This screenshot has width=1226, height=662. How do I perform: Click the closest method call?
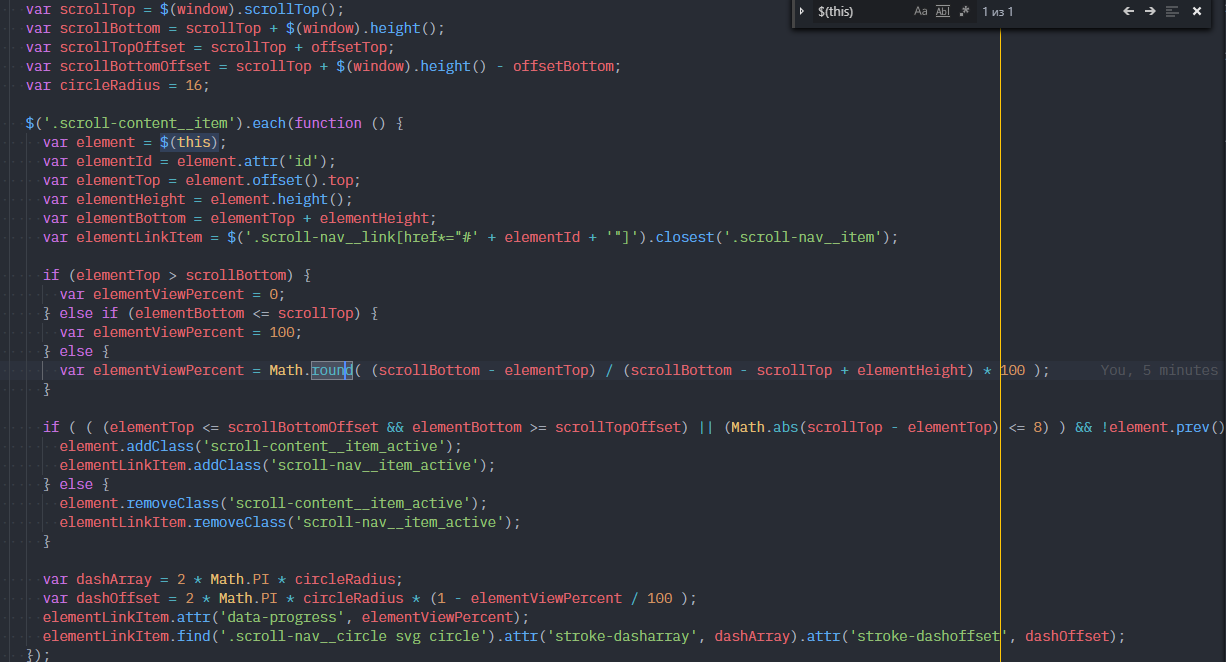(685, 237)
